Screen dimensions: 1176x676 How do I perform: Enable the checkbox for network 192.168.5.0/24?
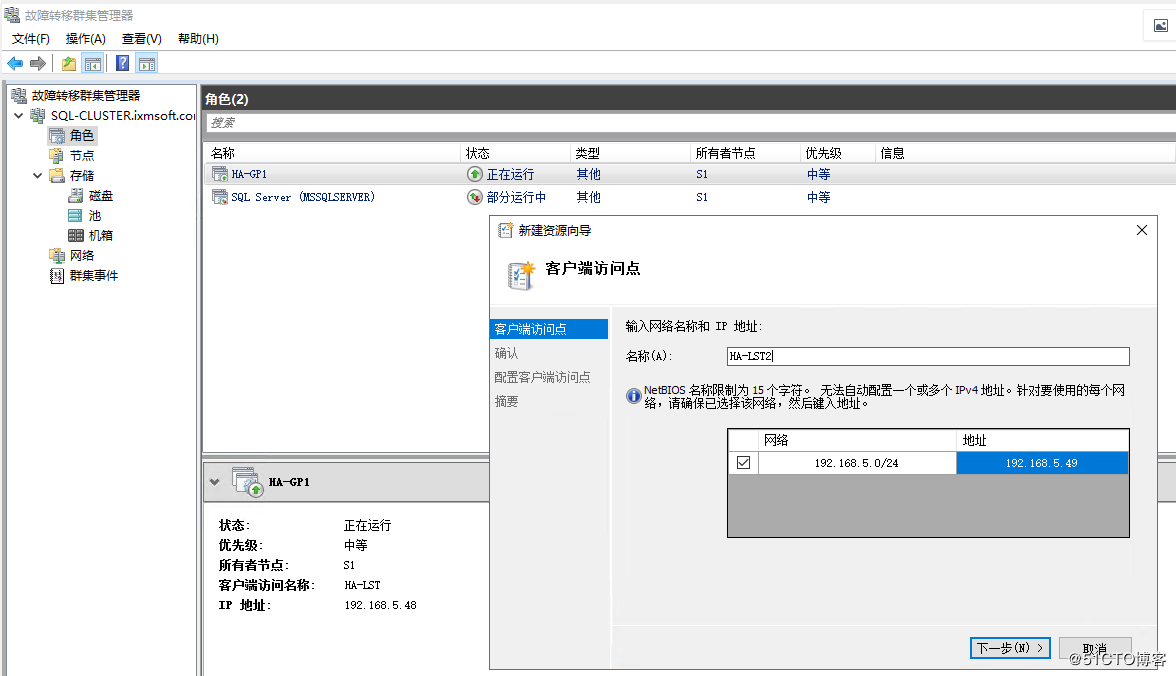(x=741, y=462)
